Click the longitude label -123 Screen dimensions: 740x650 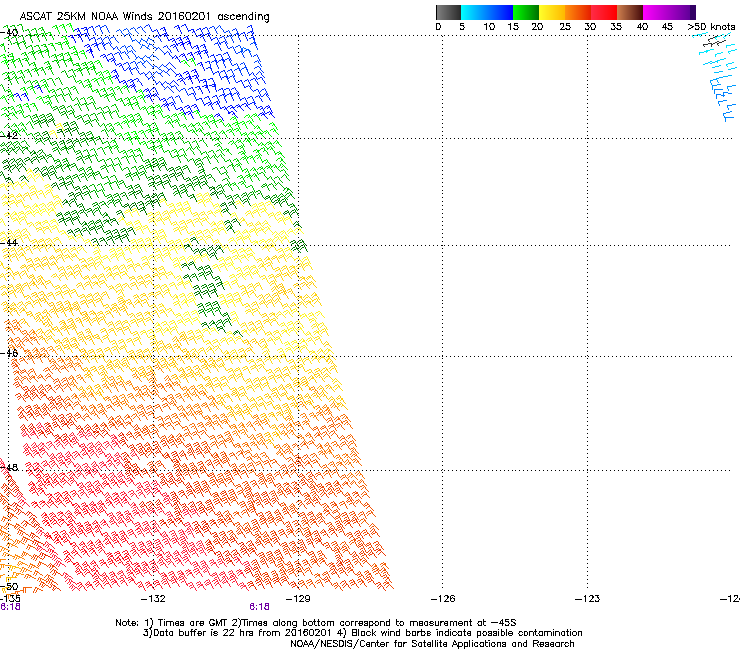click(588, 599)
